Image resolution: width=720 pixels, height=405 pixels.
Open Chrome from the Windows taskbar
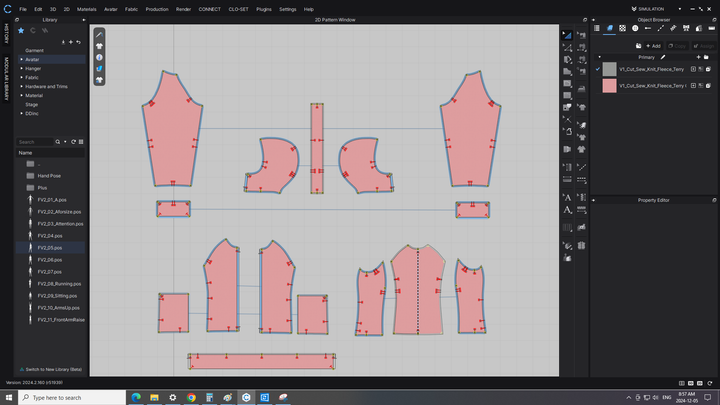coord(191,397)
